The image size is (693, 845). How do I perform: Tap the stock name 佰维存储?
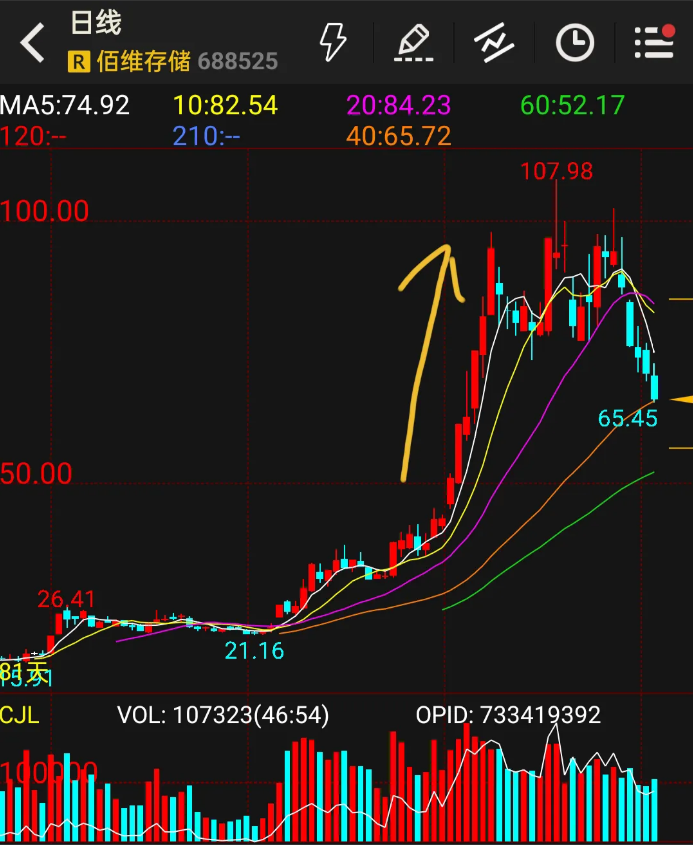[143, 61]
